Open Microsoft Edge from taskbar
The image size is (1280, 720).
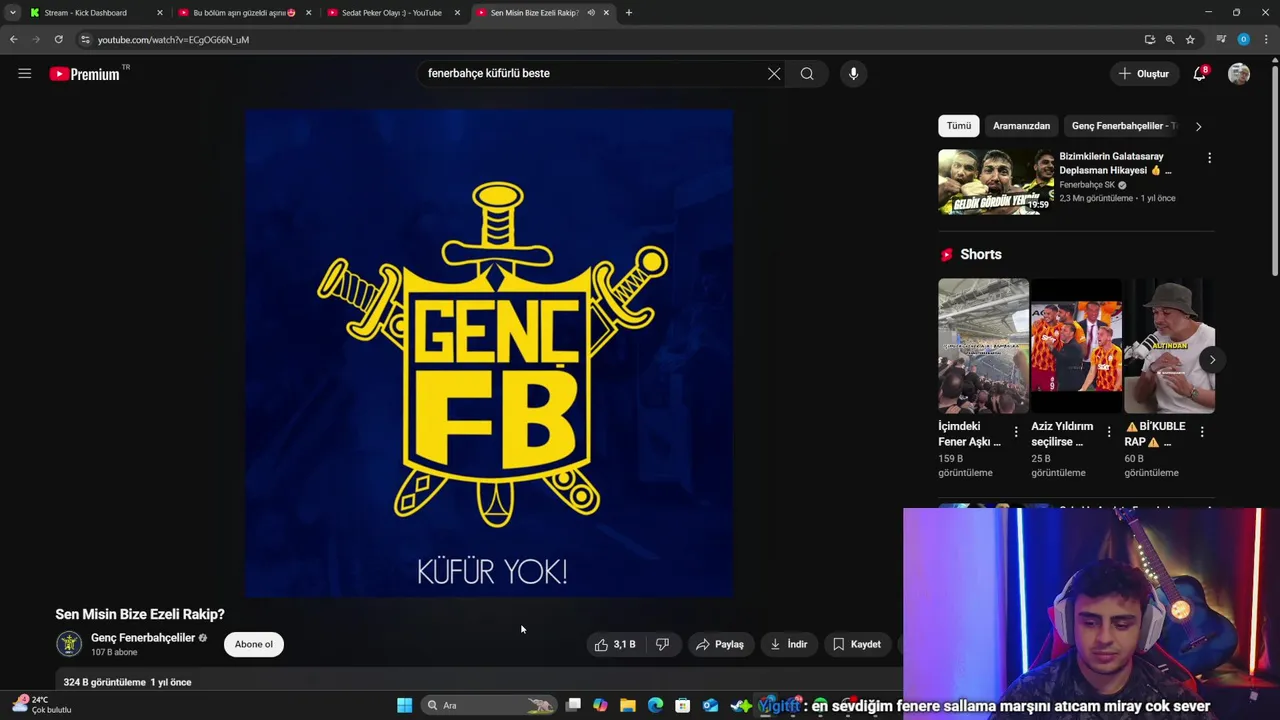(x=655, y=705)
